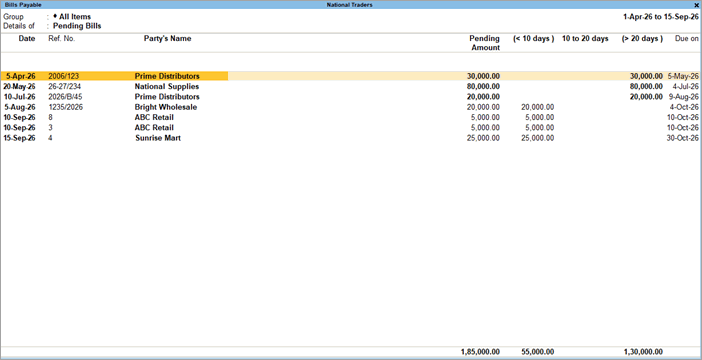Click the 20-May-26 date entry

[19, 86]
